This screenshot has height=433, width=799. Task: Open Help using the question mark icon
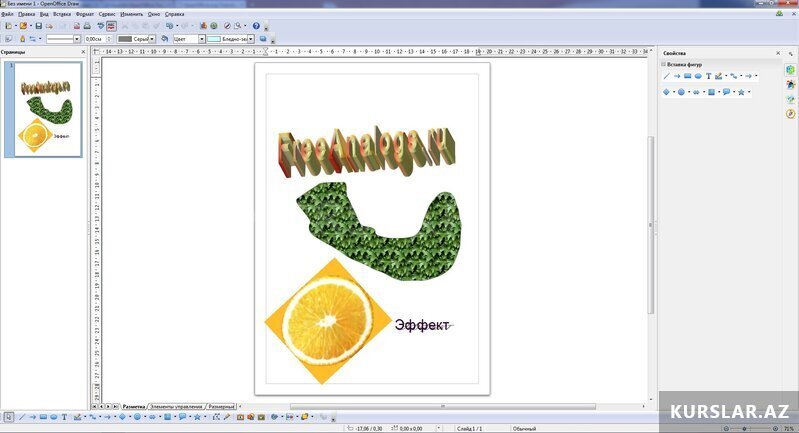click(x=256, y=26)
